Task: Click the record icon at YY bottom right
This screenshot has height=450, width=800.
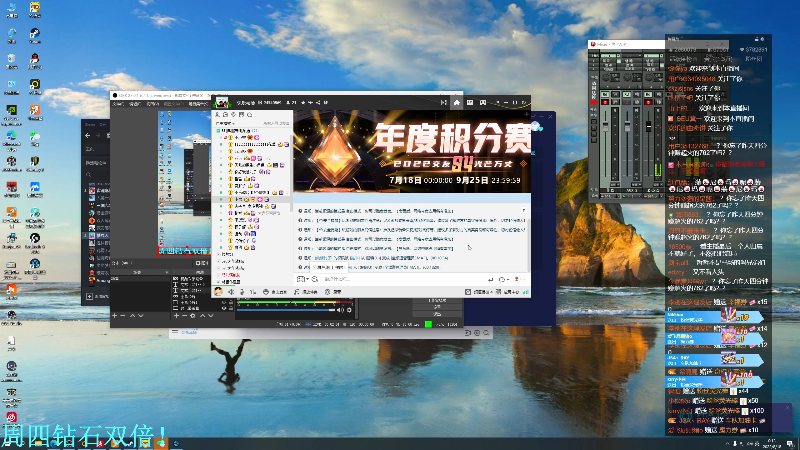Action: (467, 292)
